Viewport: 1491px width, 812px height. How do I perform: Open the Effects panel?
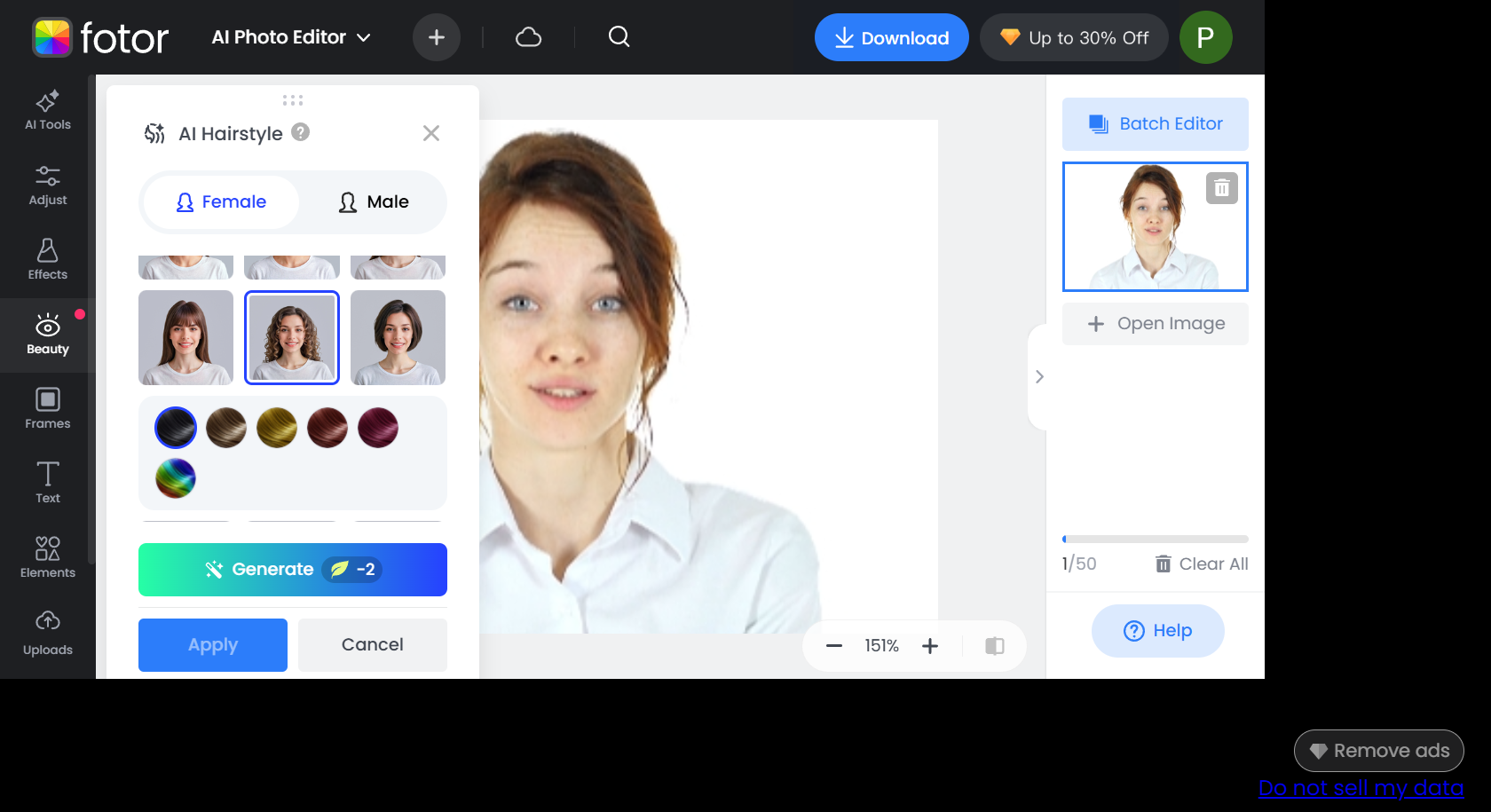48,260
